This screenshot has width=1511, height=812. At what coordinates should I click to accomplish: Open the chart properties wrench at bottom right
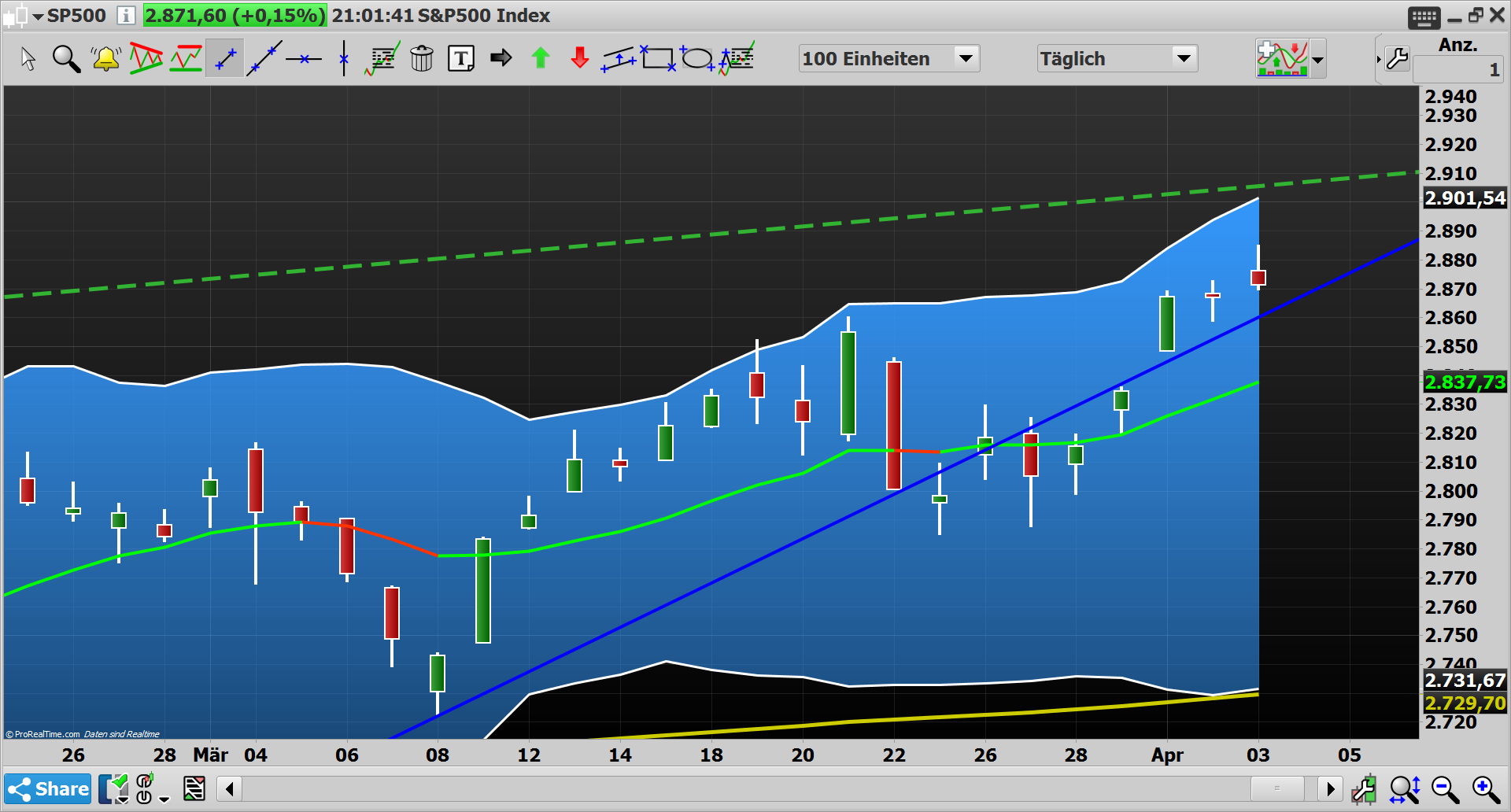1364,789
